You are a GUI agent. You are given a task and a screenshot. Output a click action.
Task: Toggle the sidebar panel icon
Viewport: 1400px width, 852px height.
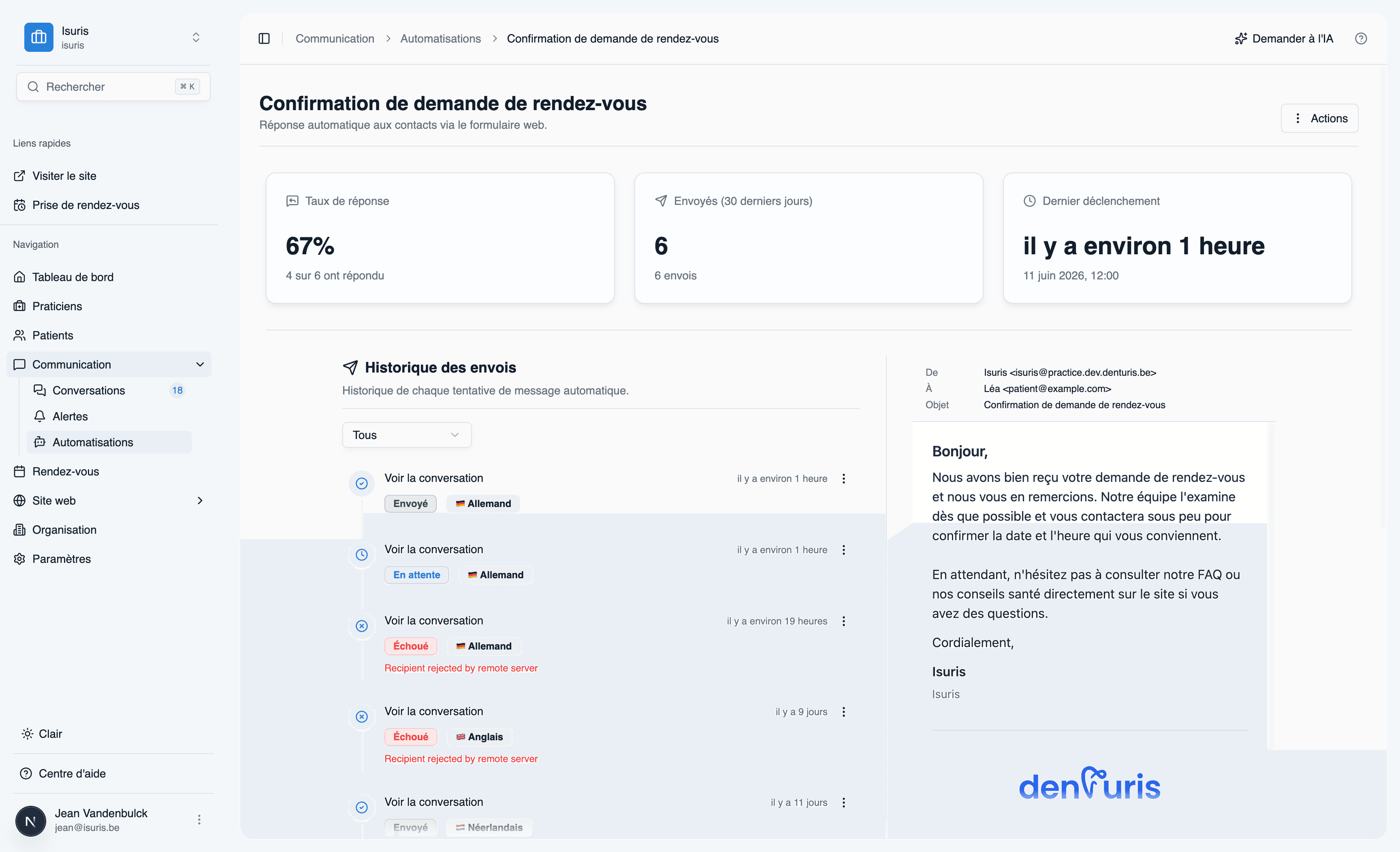point(264,38)
